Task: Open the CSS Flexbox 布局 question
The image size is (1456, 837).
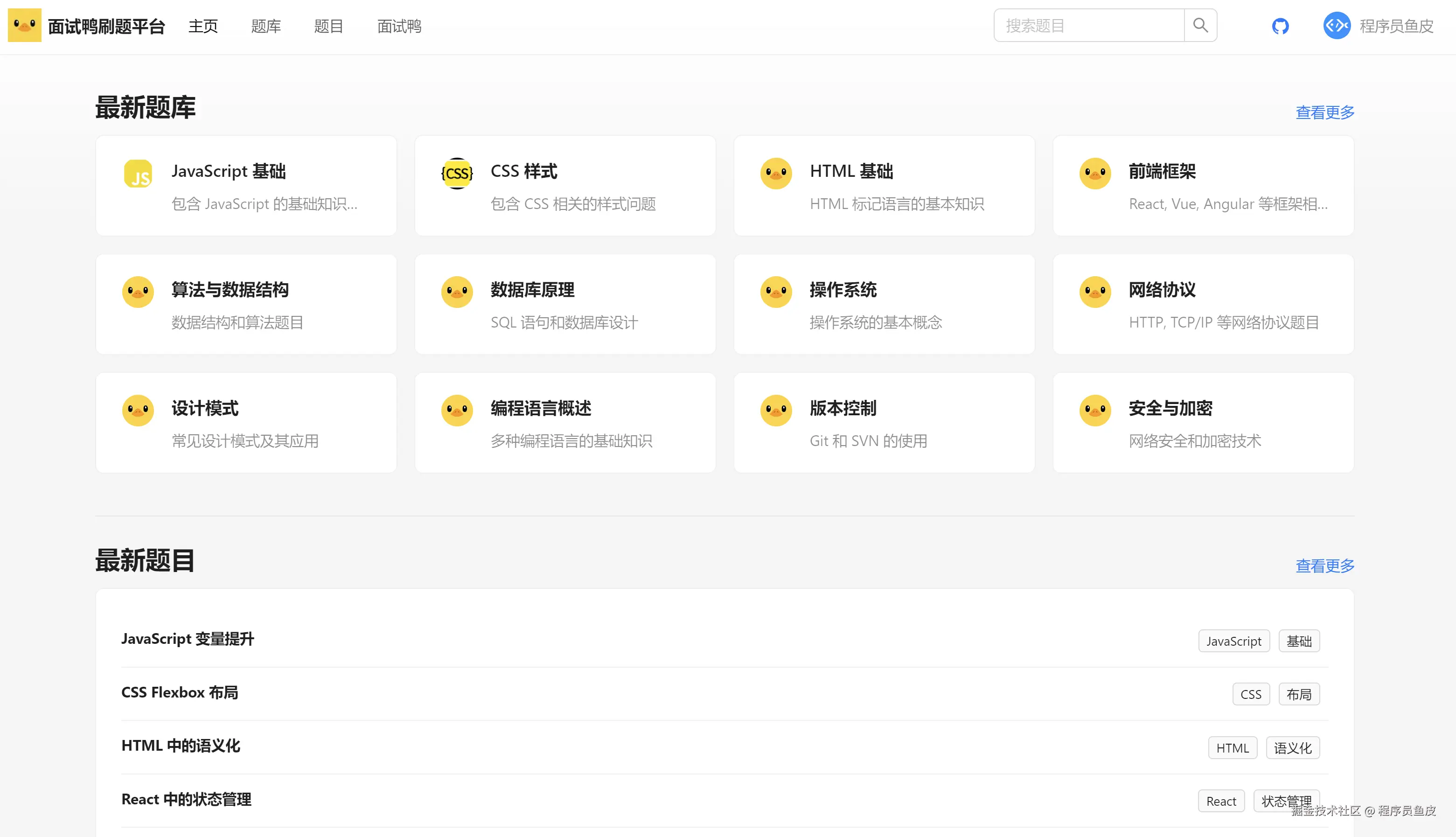Action: 179,692
